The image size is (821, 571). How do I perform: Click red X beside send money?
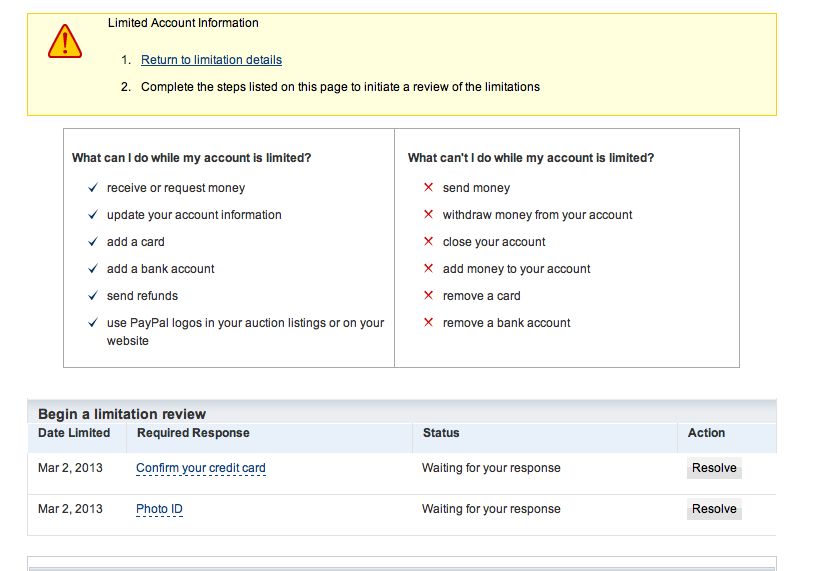click(x=429, y=188)
